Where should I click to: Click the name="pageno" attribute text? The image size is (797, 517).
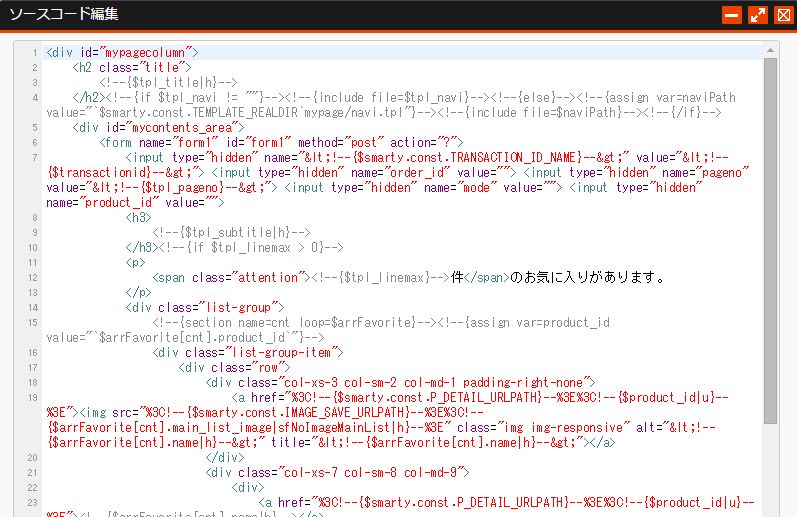[706, 172]
